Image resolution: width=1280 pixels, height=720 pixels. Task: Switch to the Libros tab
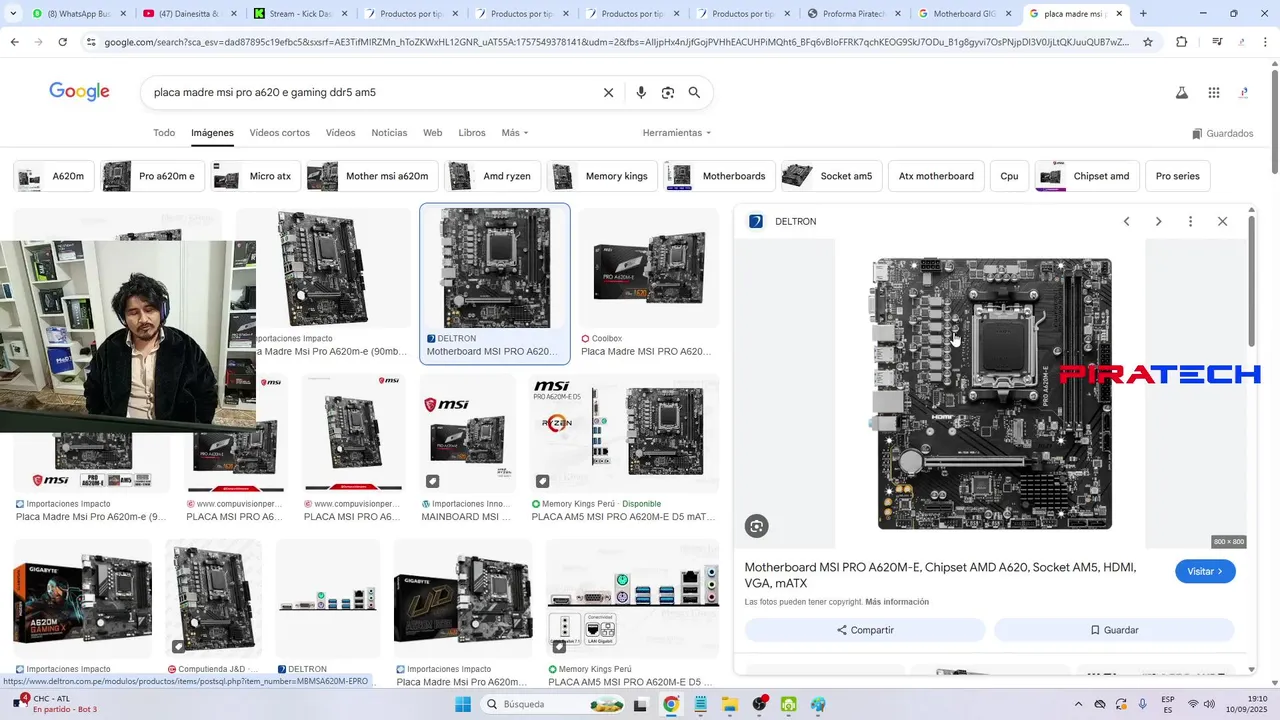coord(472,132)
